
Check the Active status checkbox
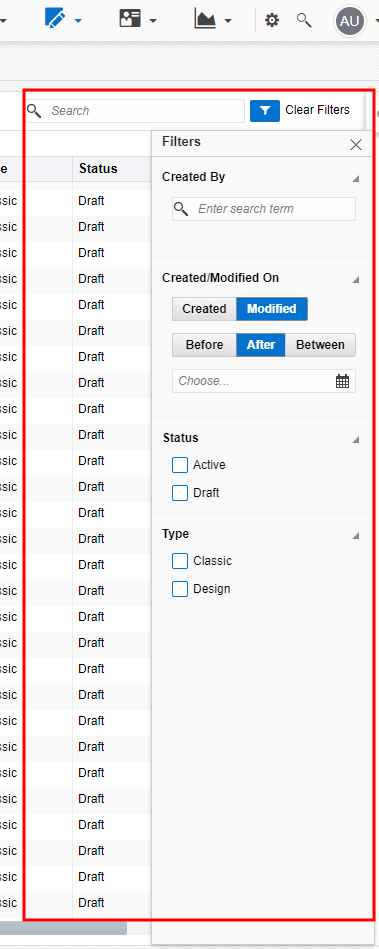[x=180, y=465]
